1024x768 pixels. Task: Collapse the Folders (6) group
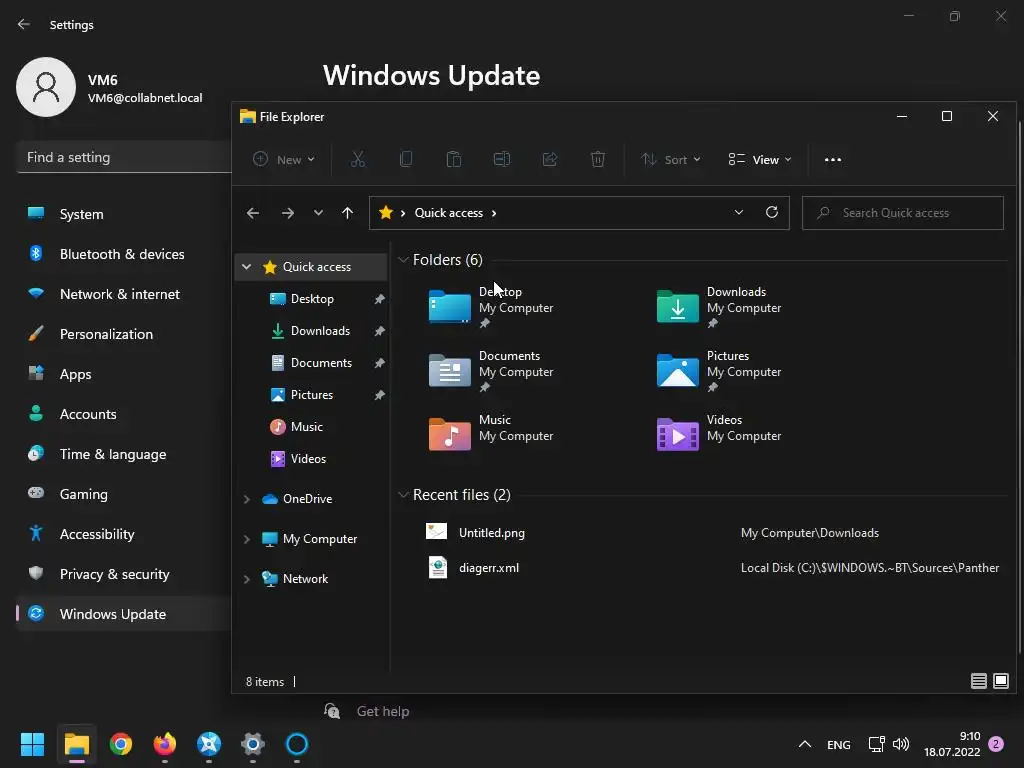[403, 260]
